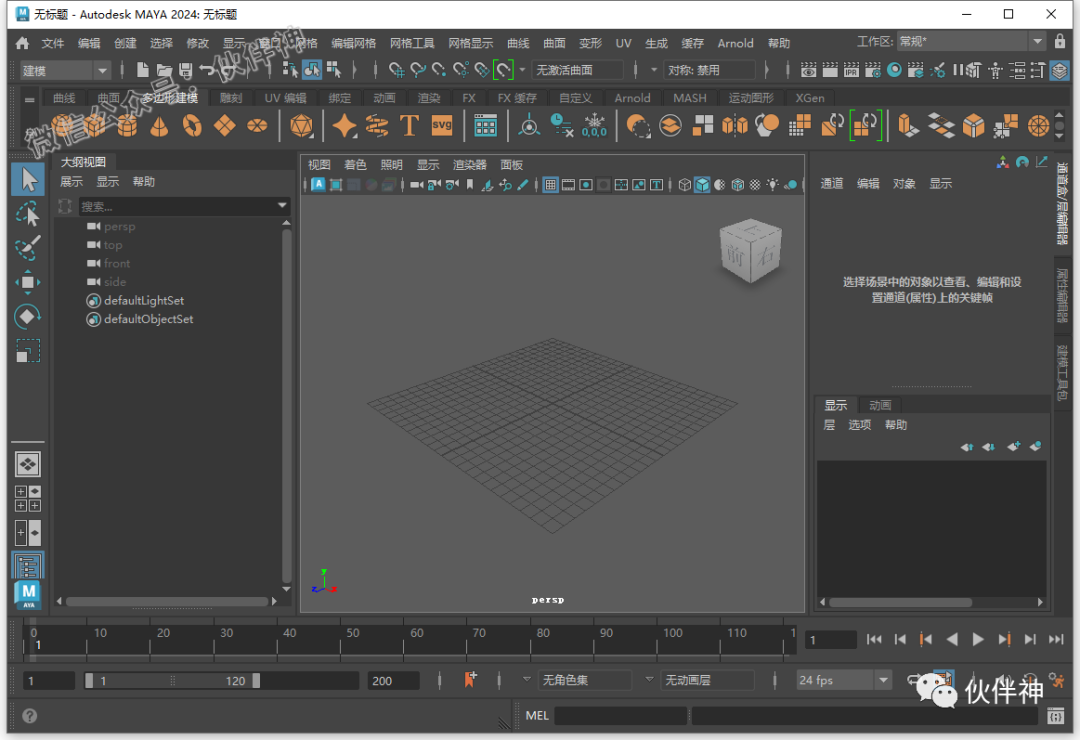This screenshot has height=740, width=1080.
Task: Click the star-shaped sweep mesh shelf icon
Action: pos(344,126)
